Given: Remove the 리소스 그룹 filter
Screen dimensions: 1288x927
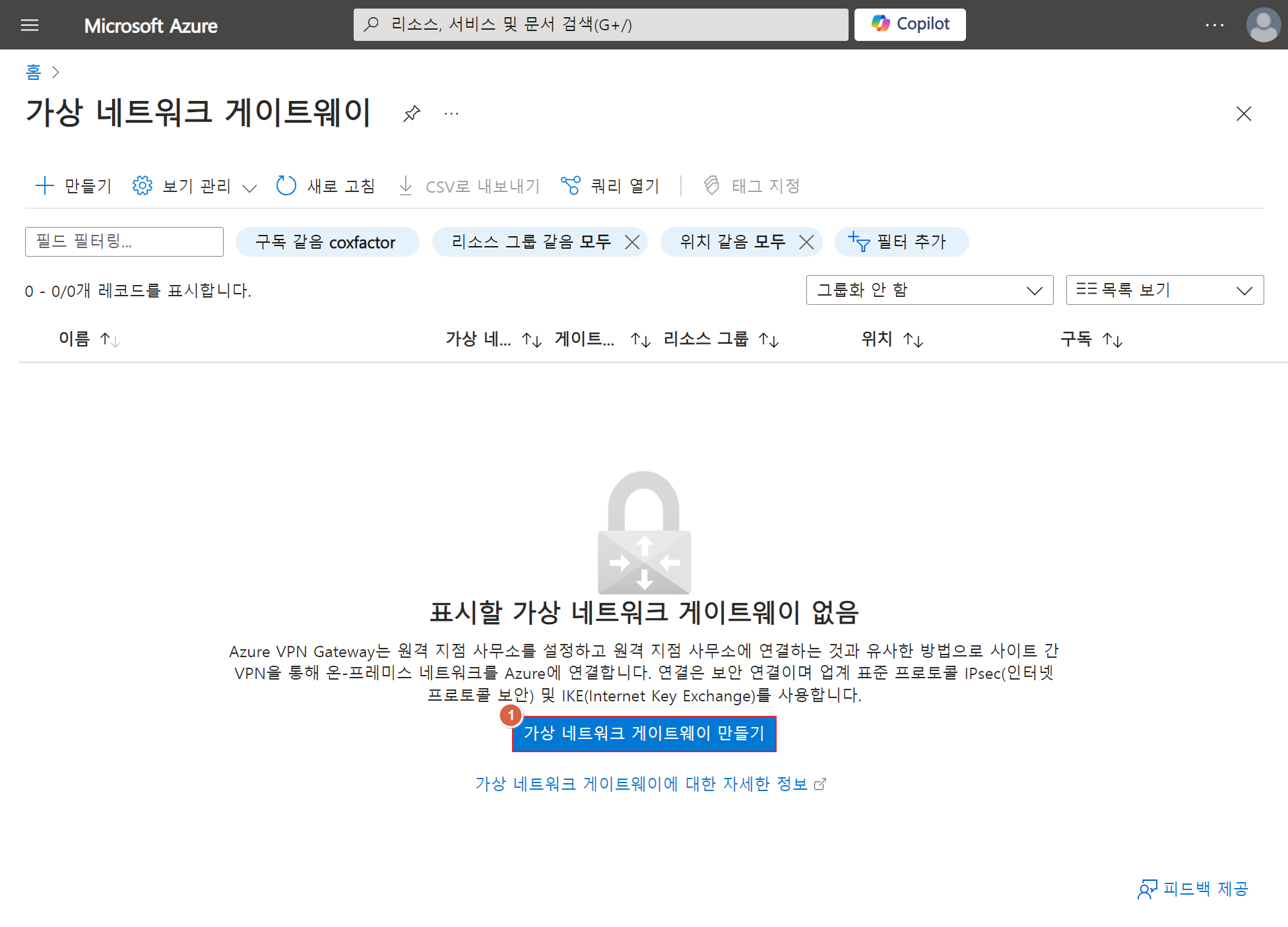Looking at the screenshot, I should point(632,242).
